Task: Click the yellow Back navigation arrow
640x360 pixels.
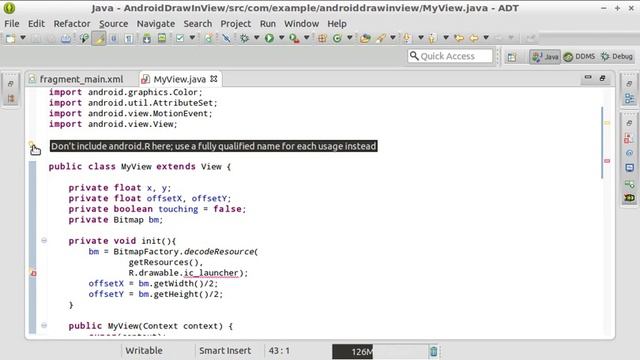Action: click(x=474, y=38)
